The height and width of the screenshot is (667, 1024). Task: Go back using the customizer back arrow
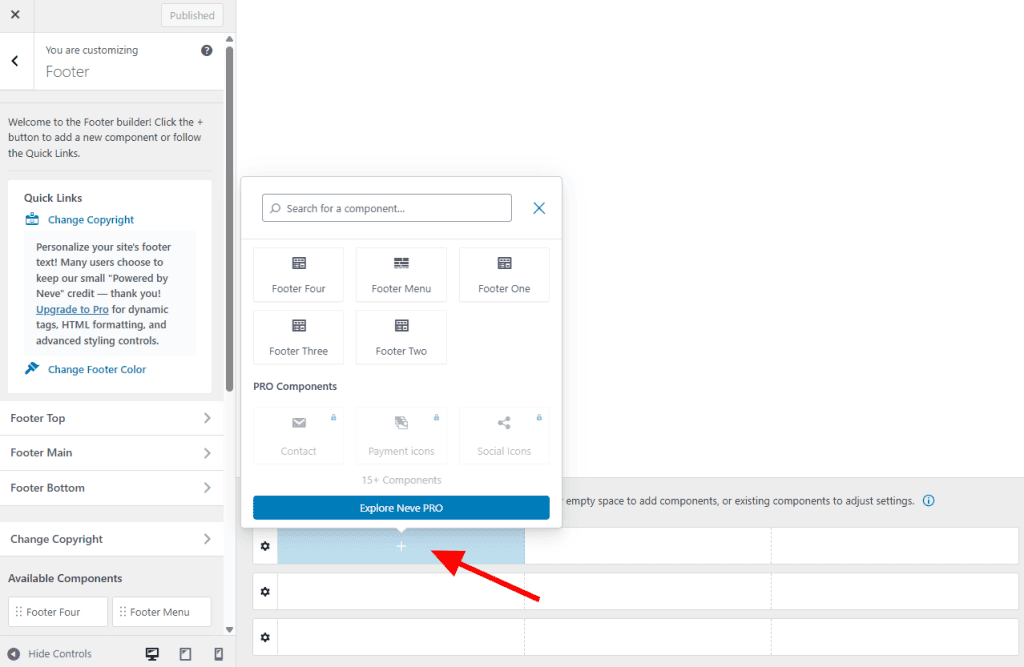[x=15, y=61]
